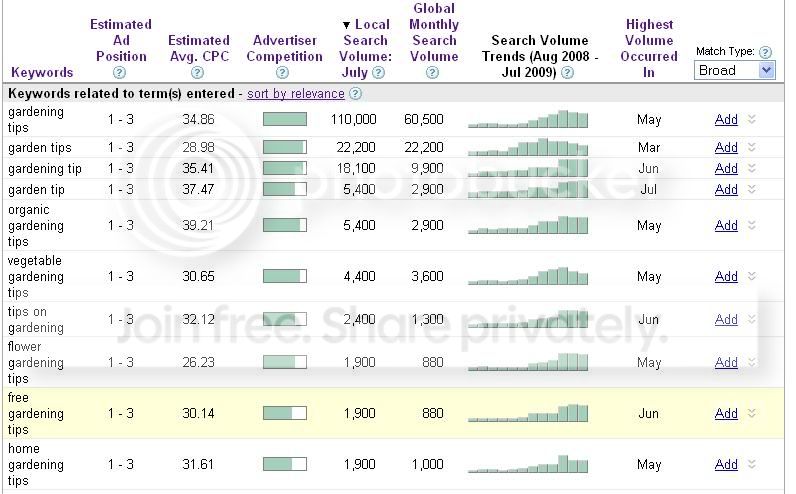This screenshot has width=796, height=494.
Task: Click help icon under Estimated Avg. CPC
Action: 197,73
